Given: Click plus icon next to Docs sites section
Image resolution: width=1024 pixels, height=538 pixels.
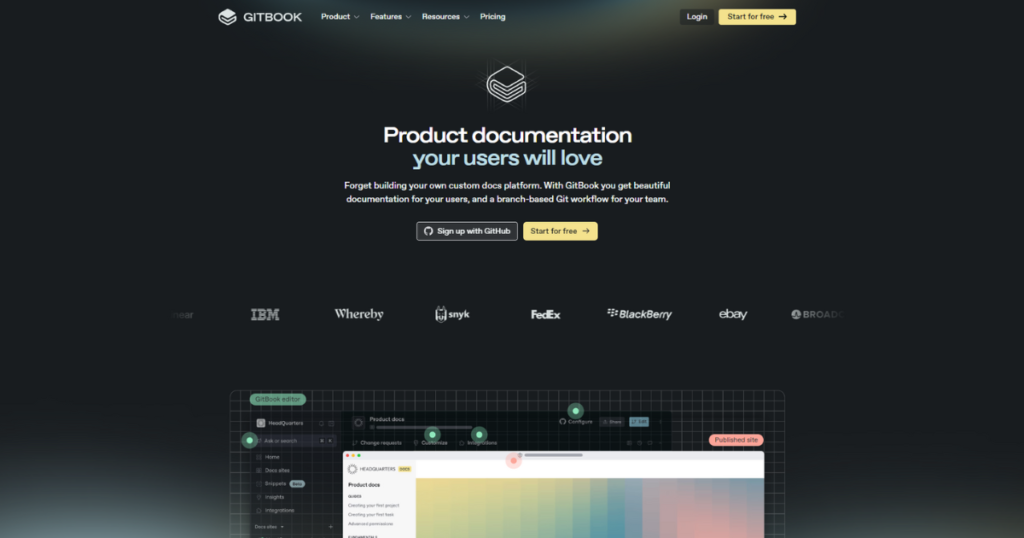Looking at the screenshot, I should pyautogui.click(x=330, y=527).
